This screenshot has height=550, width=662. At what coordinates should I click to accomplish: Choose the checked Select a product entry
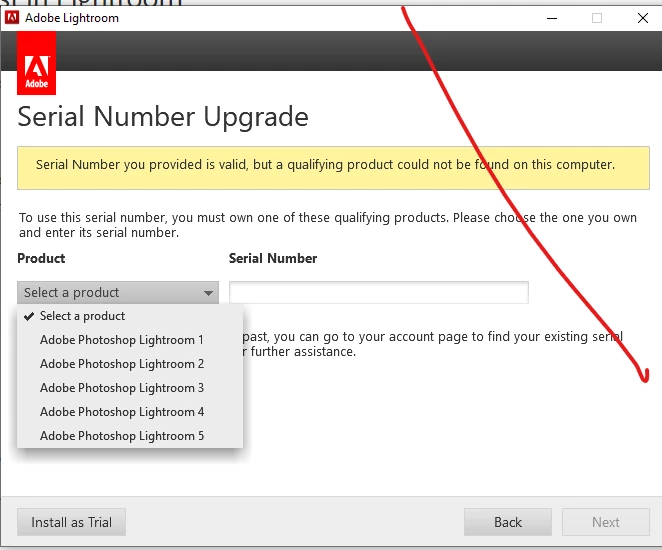coord(130,316)
